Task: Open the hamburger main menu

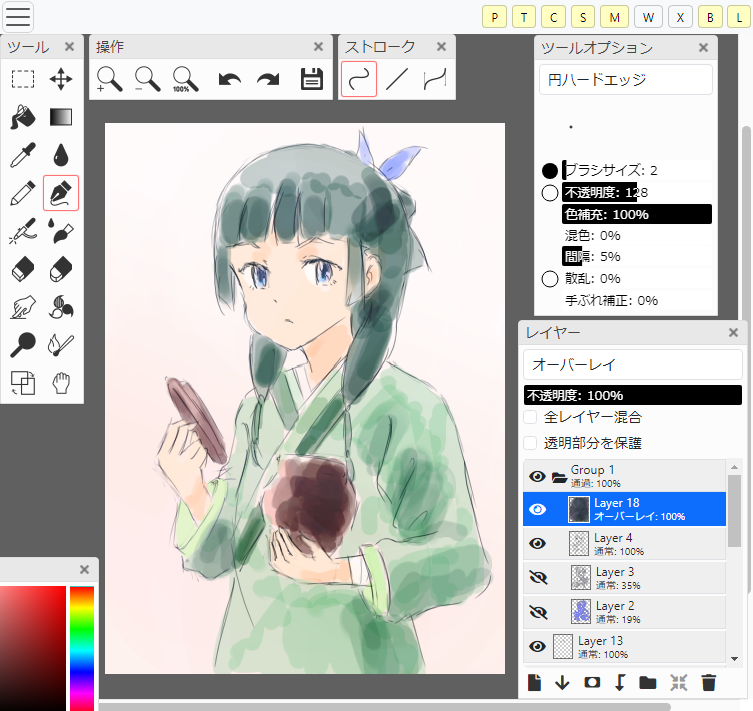Action: point(18,16)
